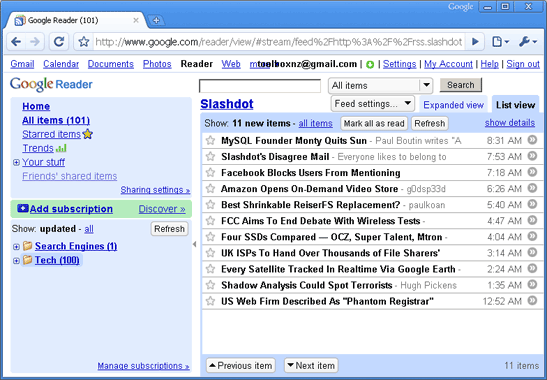
Task: Click the Trends bar chart icon
Action: 61,148
